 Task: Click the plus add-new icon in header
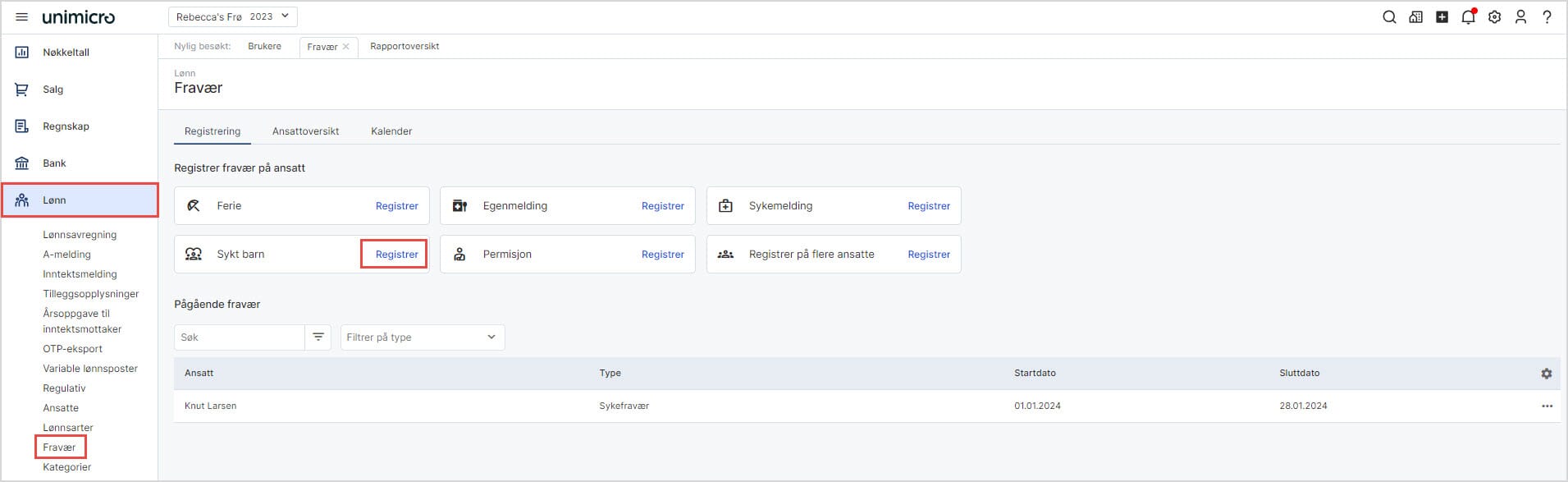tap(1442, 17)
